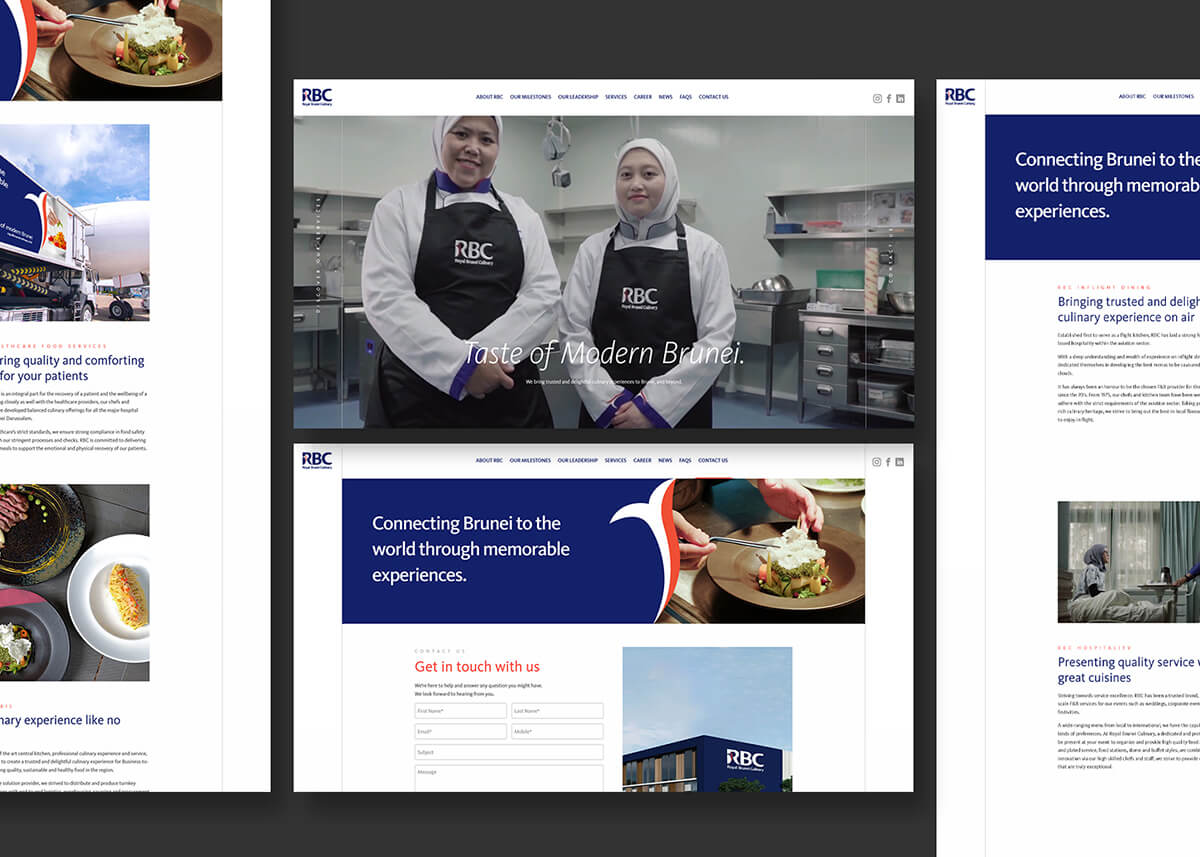1200x857 pixels.
Task: Click the Taste of Modern Brunei headline
Action: [x=604, y=353]
